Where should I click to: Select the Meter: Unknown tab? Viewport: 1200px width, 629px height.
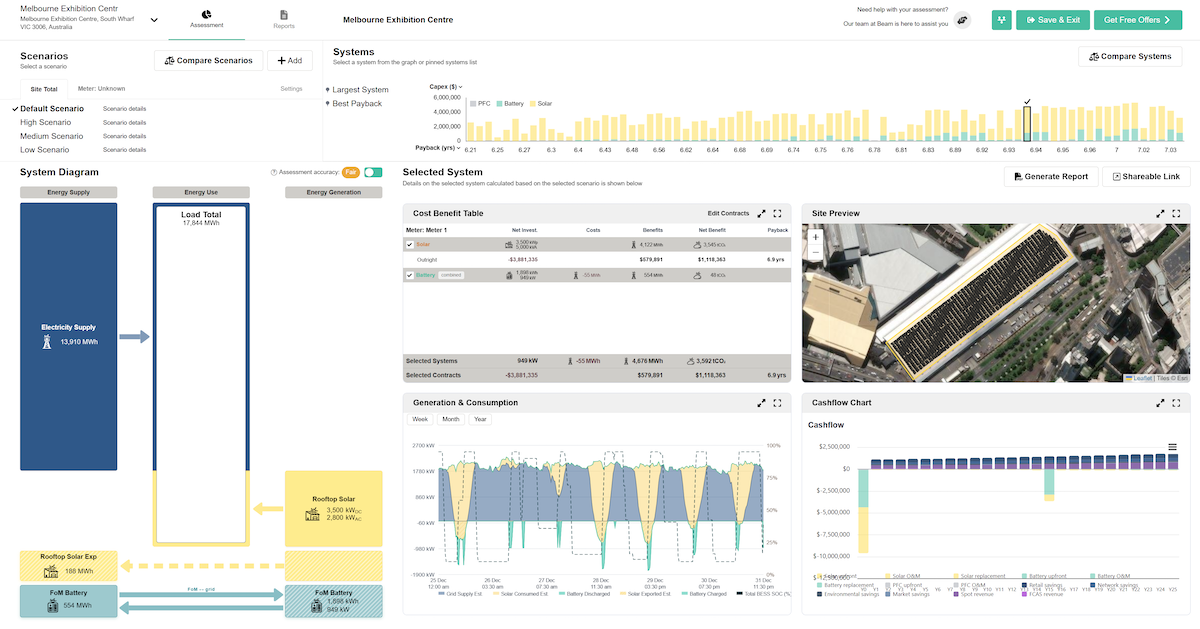point(101,89)
